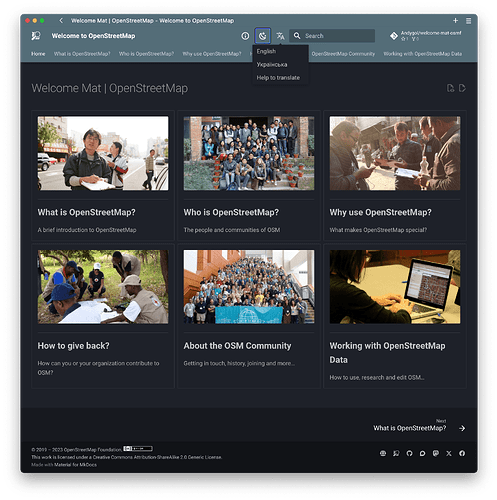Open the language translate icon menu

(280, 36)
